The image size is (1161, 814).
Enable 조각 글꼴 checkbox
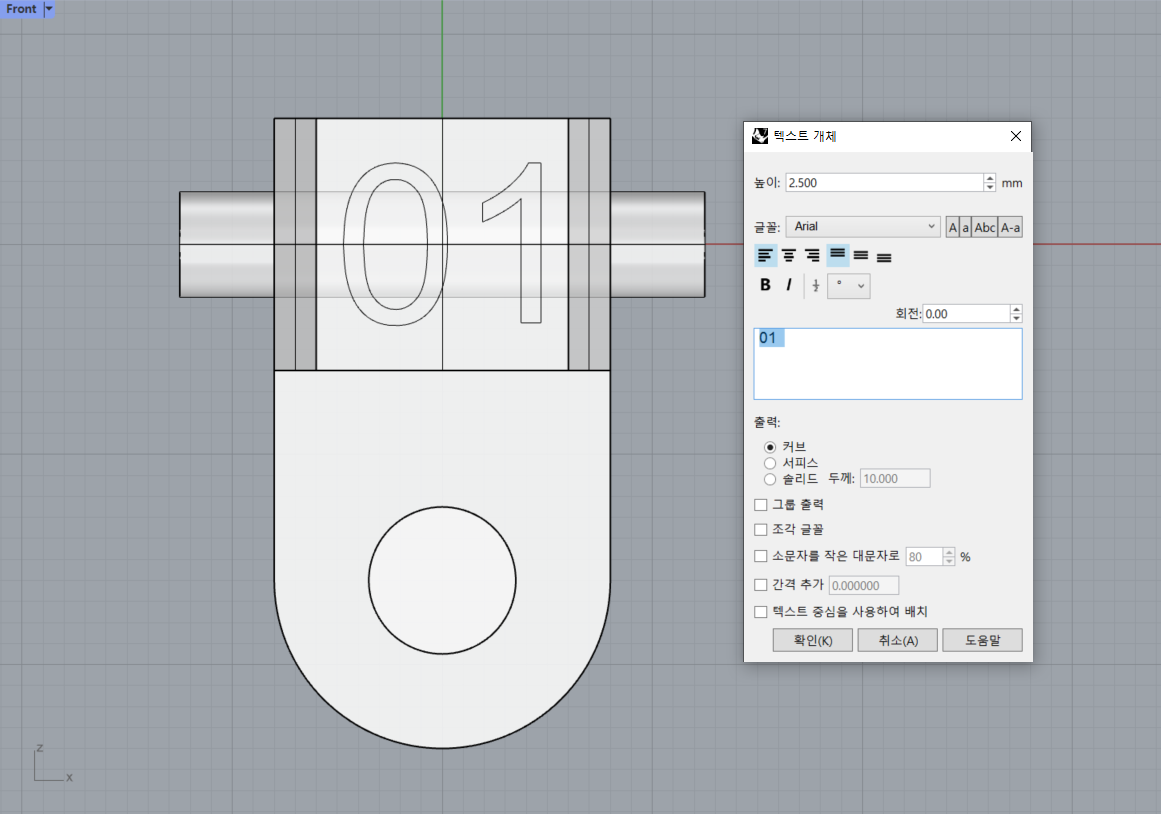pyautogui.click(x=760, y=530)
